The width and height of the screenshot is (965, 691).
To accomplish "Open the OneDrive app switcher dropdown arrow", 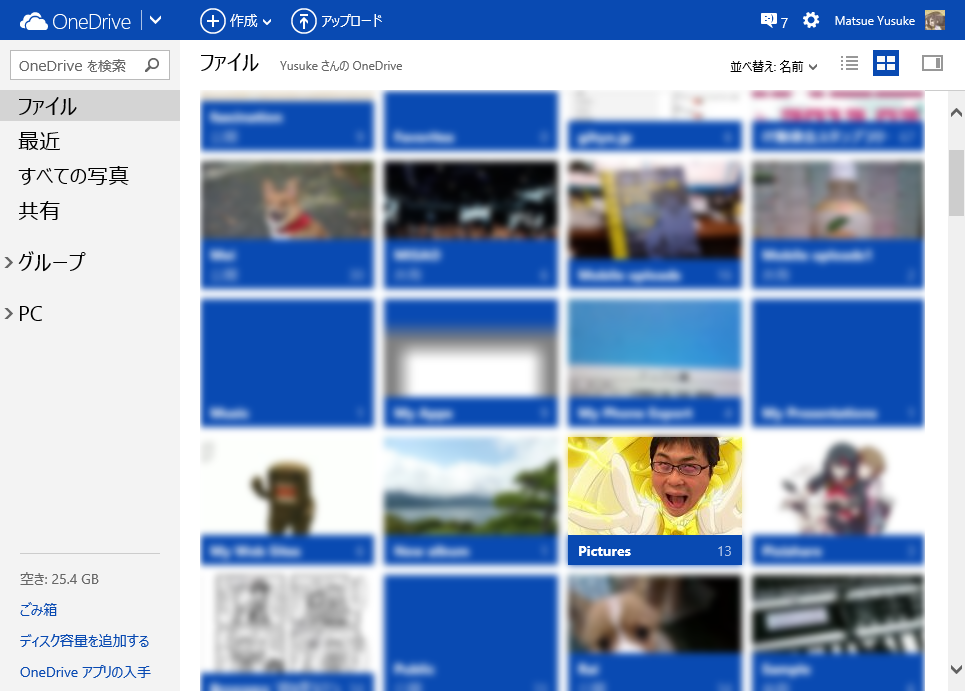I will click(156, 20).
